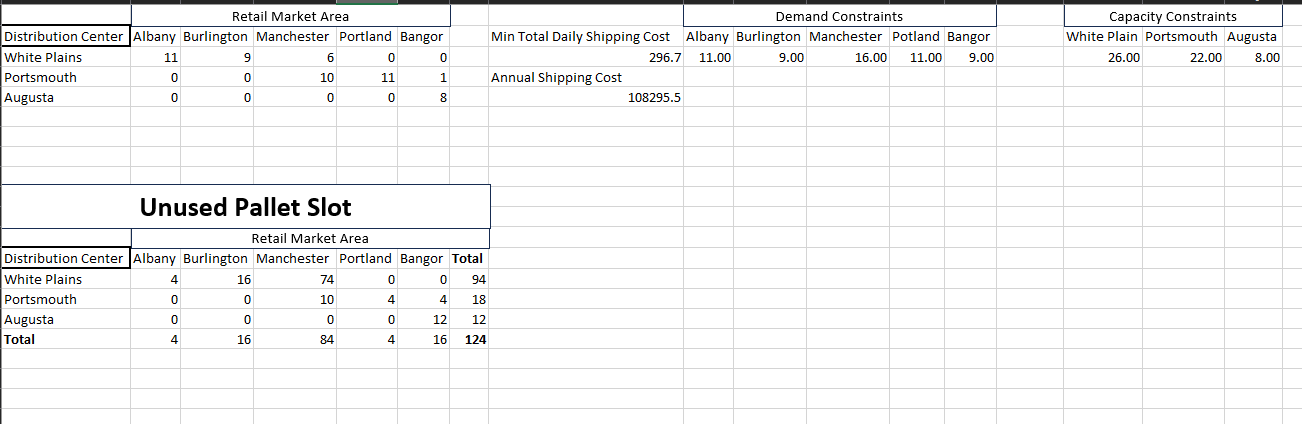
Task: Click the grand total cell 124
Action: tap(469, 340)
